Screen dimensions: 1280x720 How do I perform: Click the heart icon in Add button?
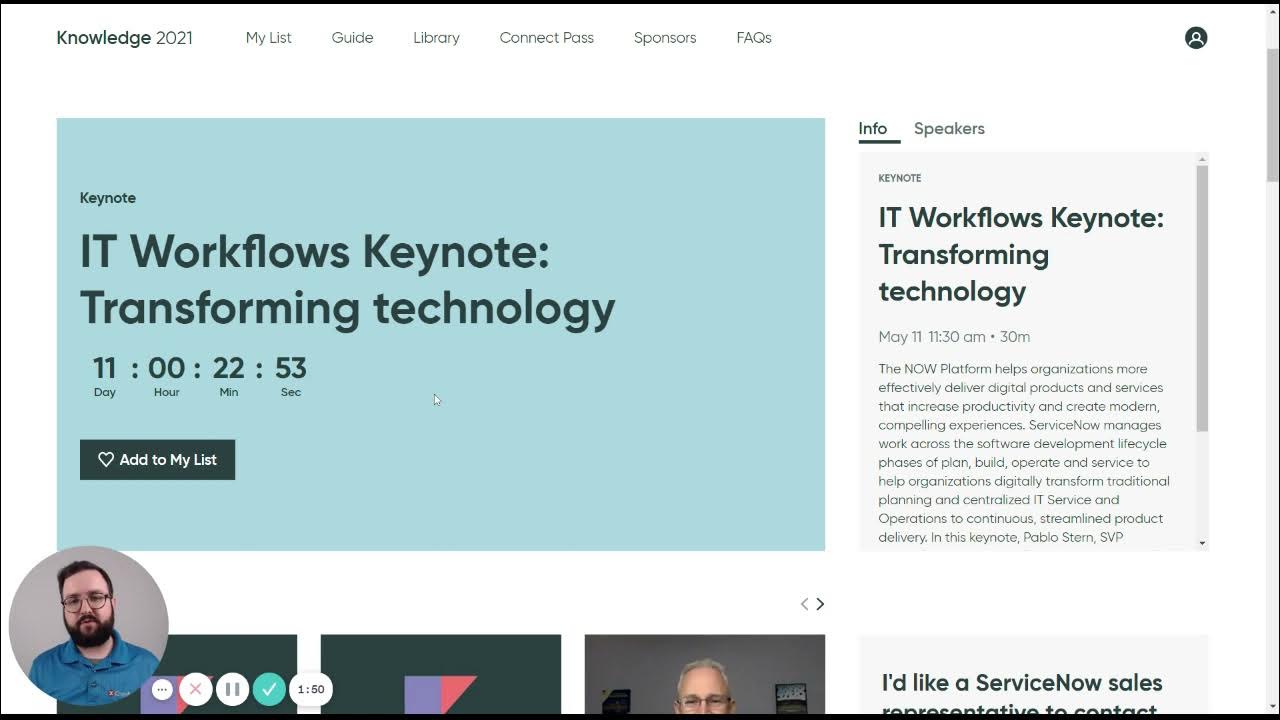coord(106,460)
